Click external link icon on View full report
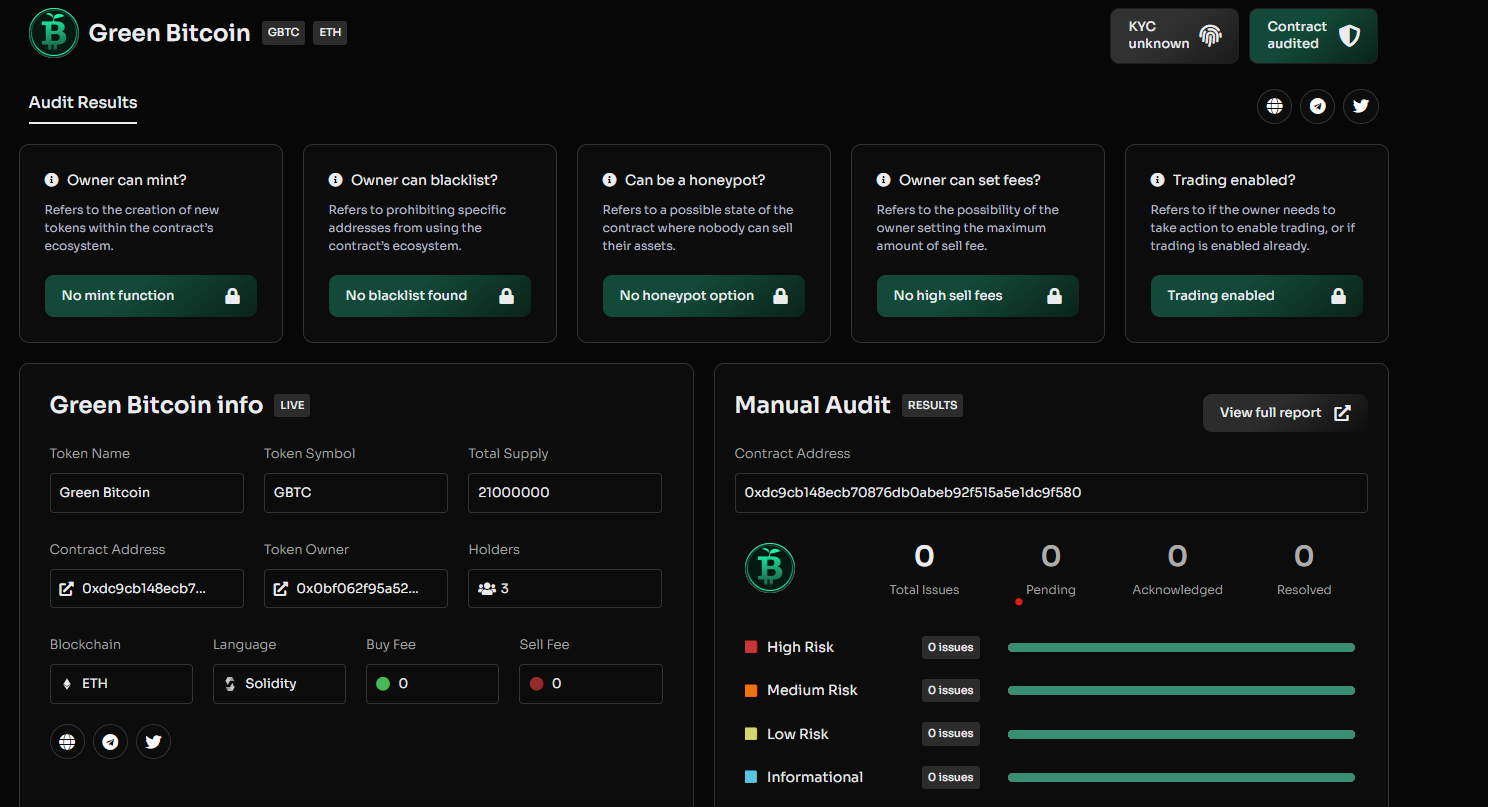This screenshot has width=1488, height=807. pyautogui.click(x=1343, y=413)
